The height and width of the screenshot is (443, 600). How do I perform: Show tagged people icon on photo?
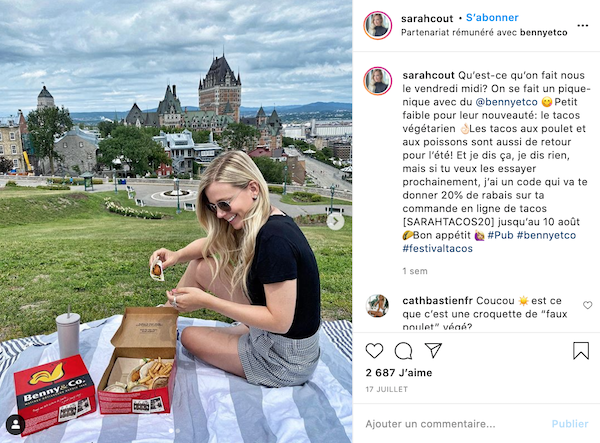point(16,425)
